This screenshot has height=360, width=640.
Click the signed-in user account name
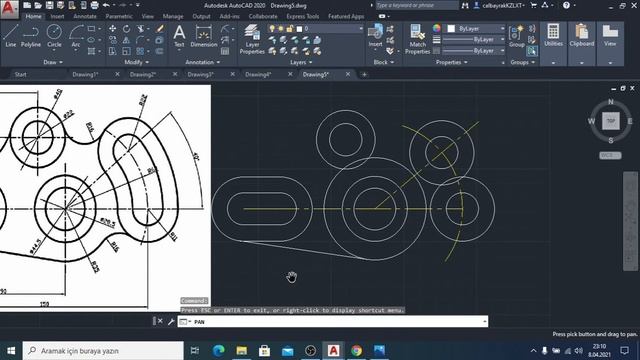(x=503, y=5)
